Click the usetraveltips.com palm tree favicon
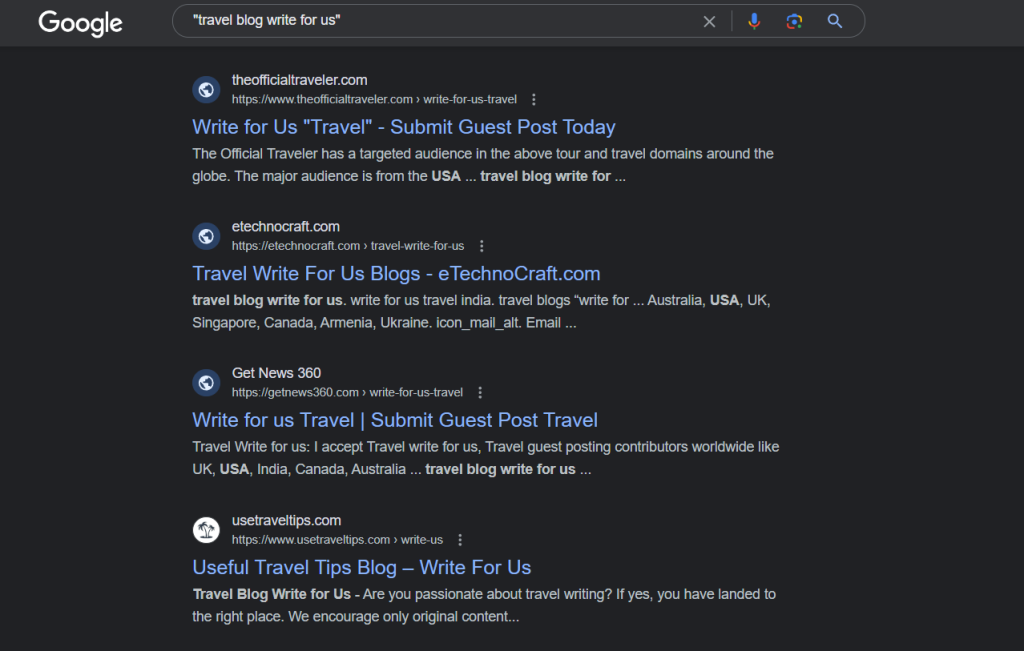The height and width of the screenshot is (651, 1024). click(x=206, y=530)
